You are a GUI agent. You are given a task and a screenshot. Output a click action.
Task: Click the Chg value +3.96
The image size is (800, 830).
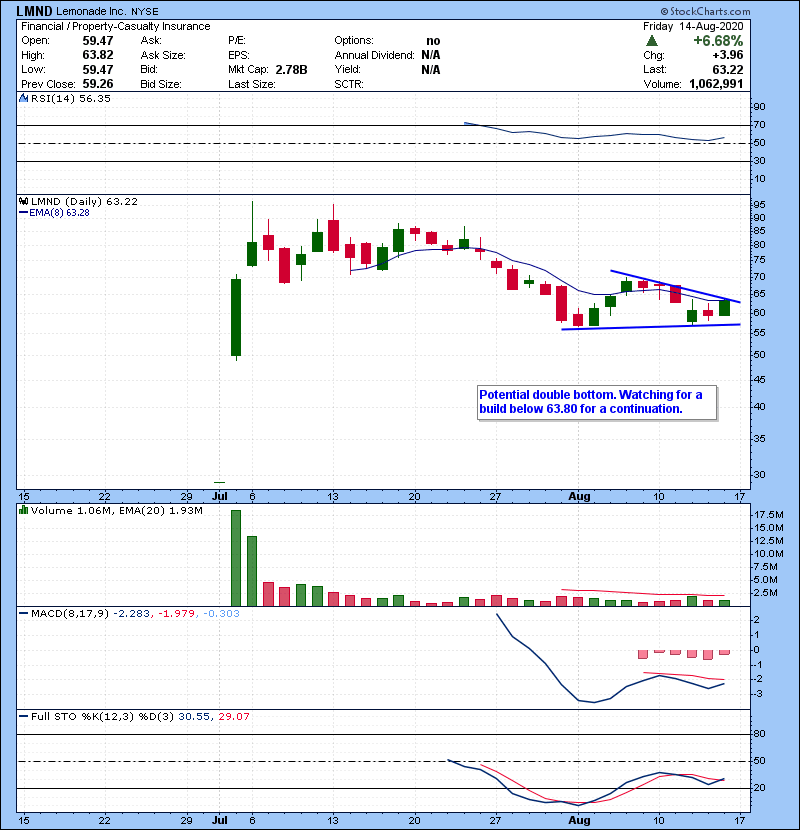coord(727,55)
